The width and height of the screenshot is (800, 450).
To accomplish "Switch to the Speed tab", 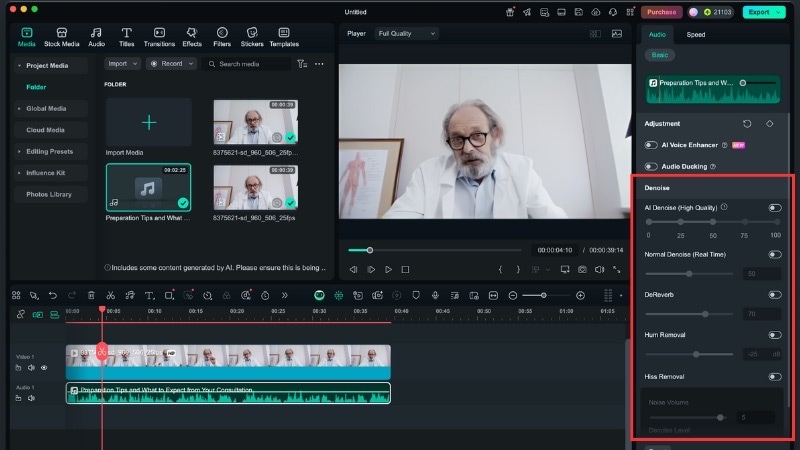I will 695,35.
